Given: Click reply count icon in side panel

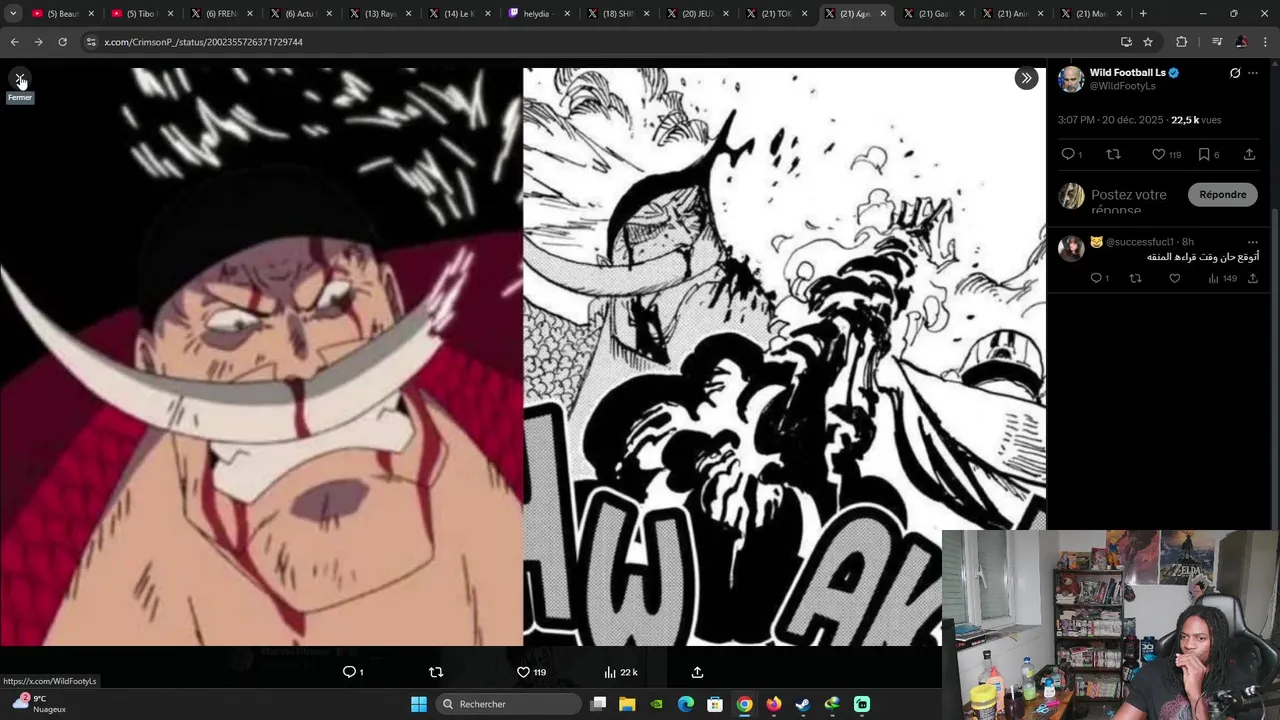Looking at the screenshot, I should [x=1068, y=154].
